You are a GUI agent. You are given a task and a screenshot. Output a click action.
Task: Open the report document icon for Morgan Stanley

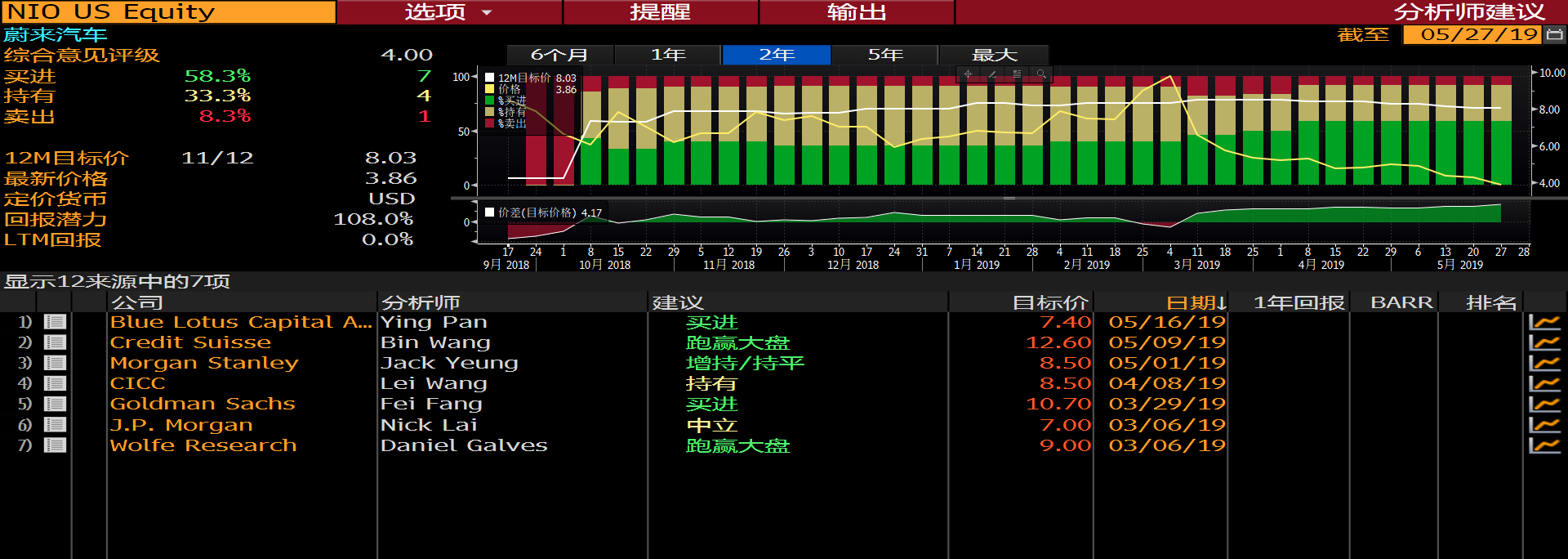[55, 363]
